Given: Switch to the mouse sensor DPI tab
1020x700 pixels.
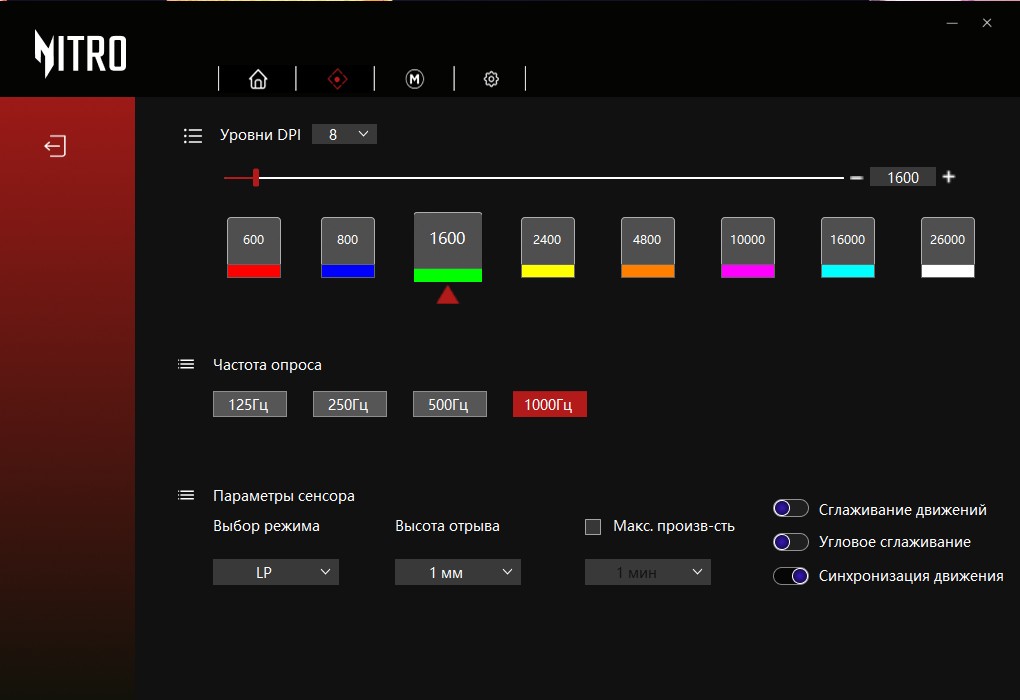Looking at the screenshot, I should (x=337, y=79).
